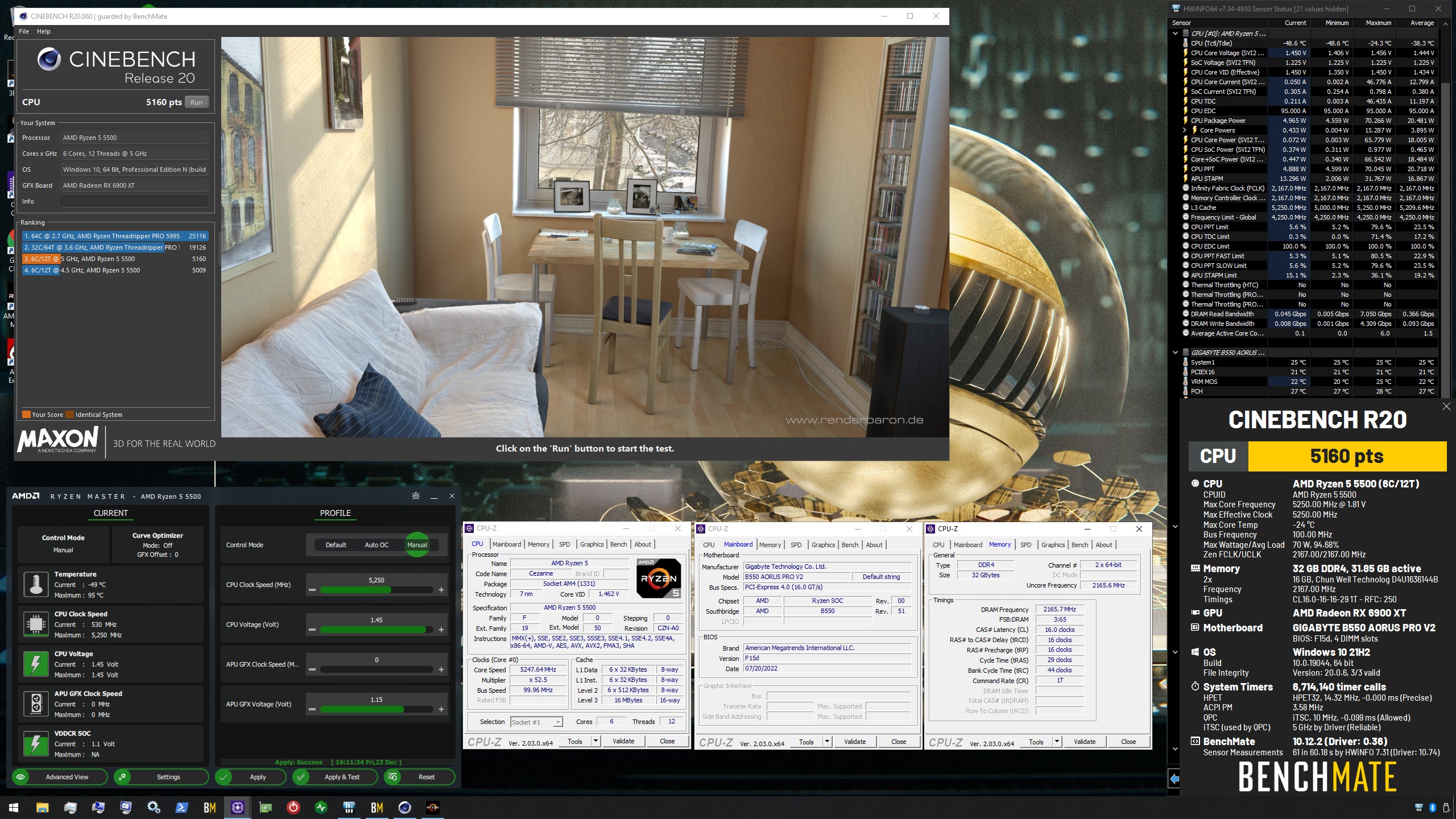The image size is (1456, 819).
Task: Select Manual control mode
Action: pyautogui.click(x=417, y=545)
